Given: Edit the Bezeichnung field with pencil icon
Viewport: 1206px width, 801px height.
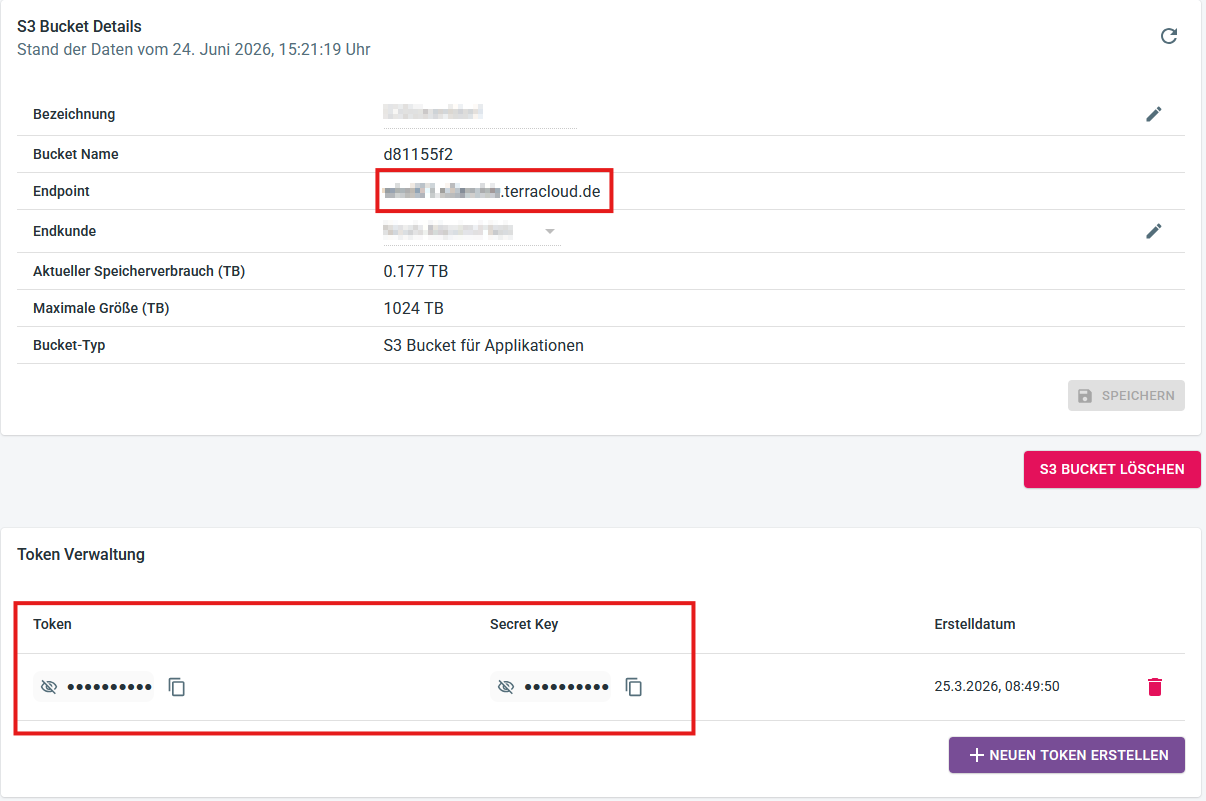Looking at the screenshot, I should click(x=1154, y=114).
